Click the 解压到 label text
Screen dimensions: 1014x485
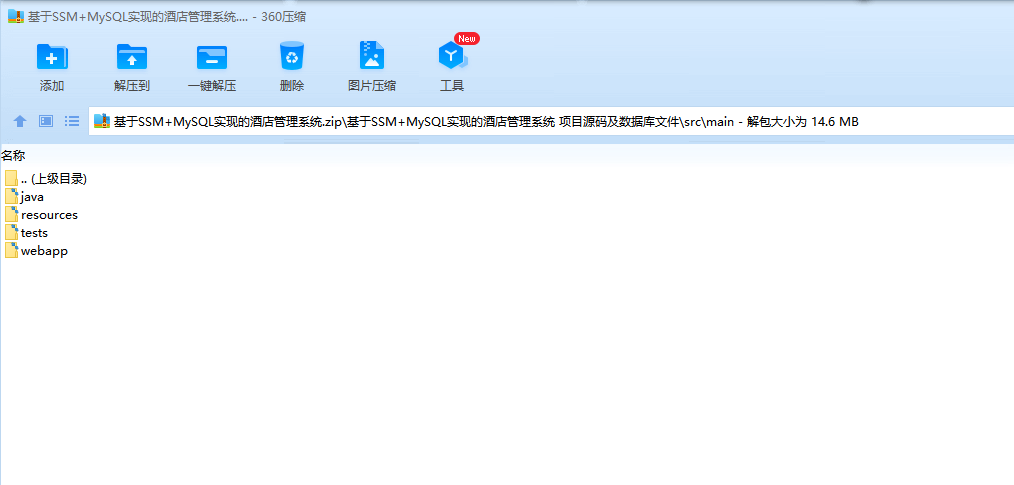[x=132, y=86]
